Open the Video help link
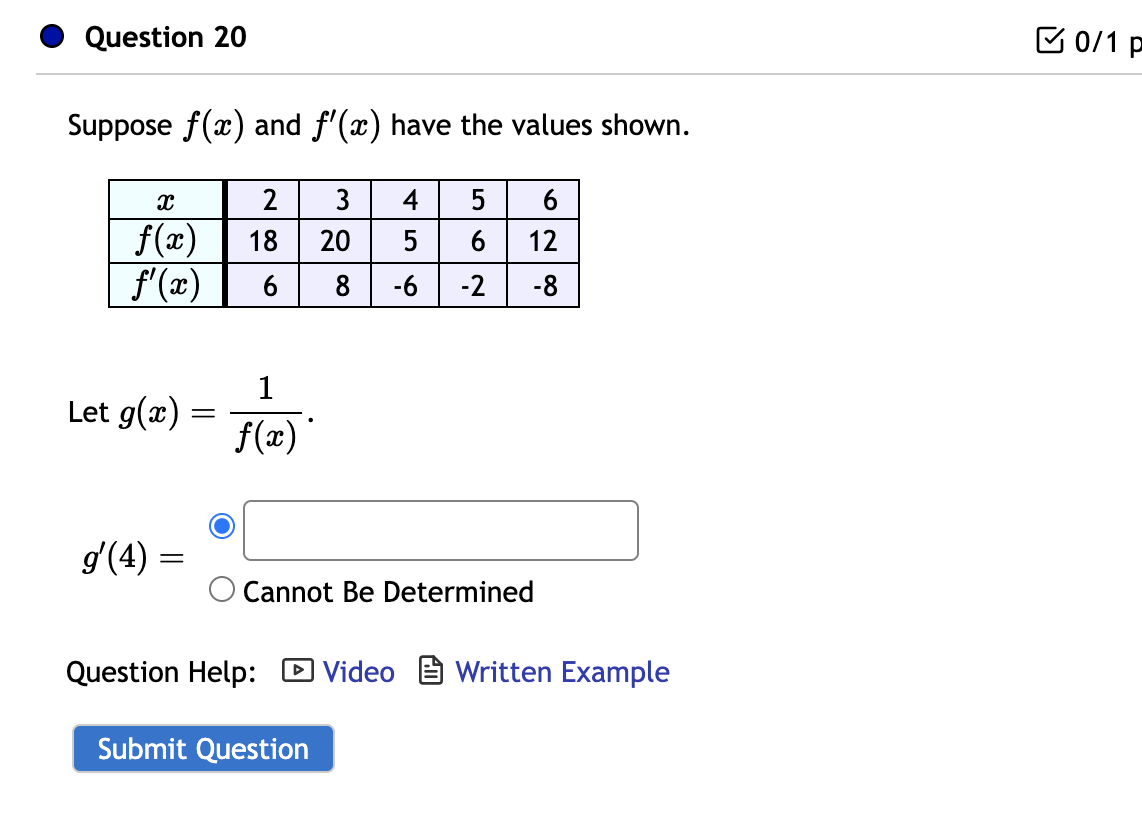1142x818 pixels. (355, 671)
